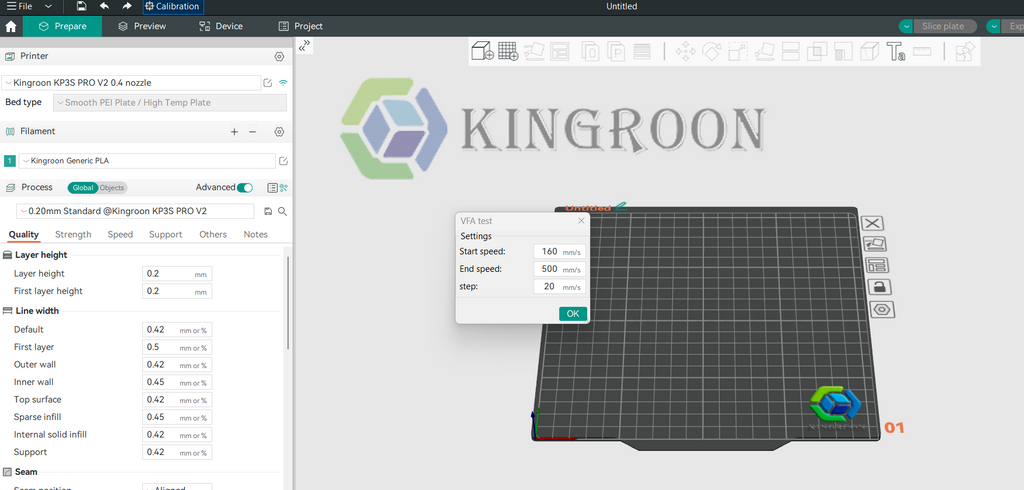1024x490 pixels.
Task: Open the filament preset dropdown
Action: click(147, 161)
